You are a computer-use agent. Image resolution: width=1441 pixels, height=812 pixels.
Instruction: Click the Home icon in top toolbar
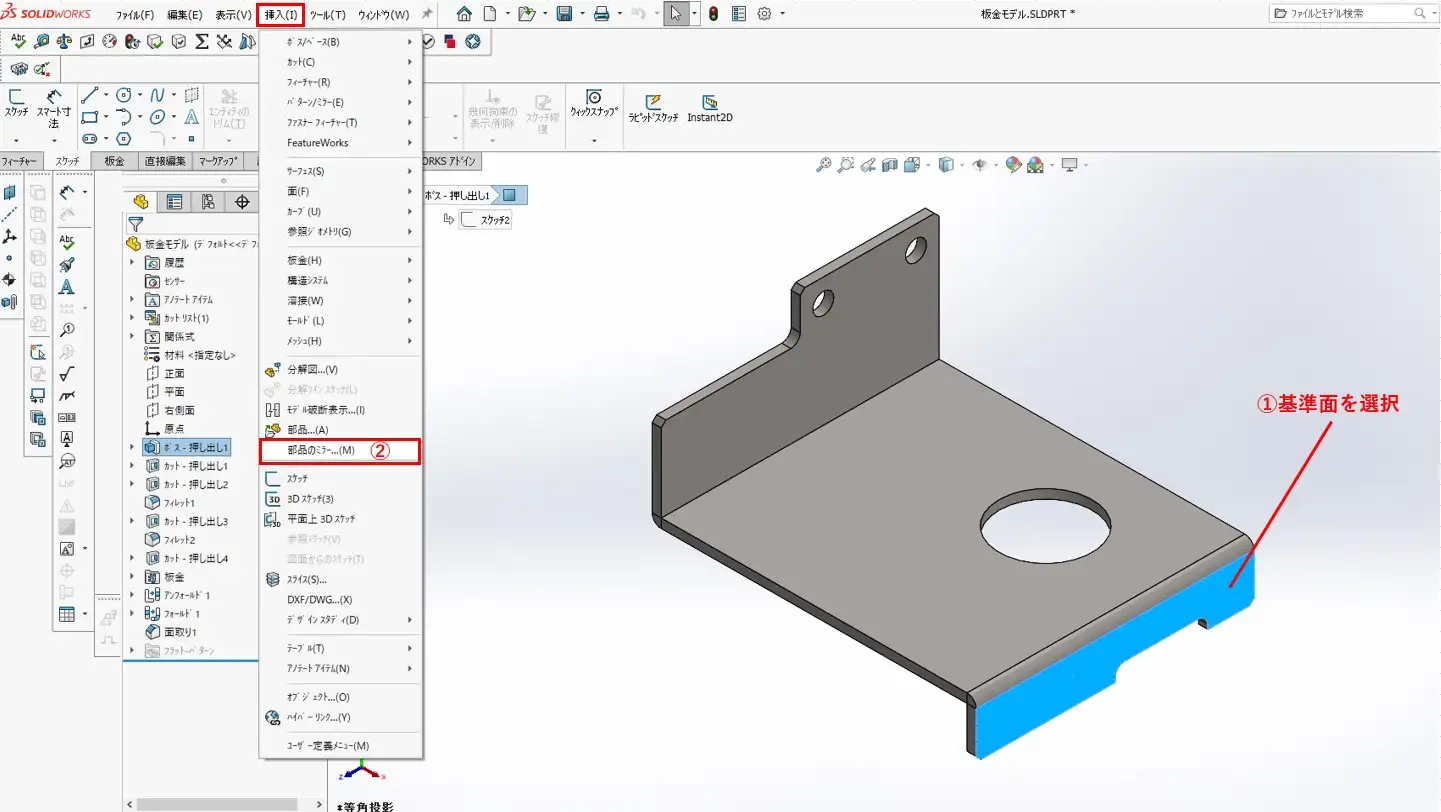[464, 14]
